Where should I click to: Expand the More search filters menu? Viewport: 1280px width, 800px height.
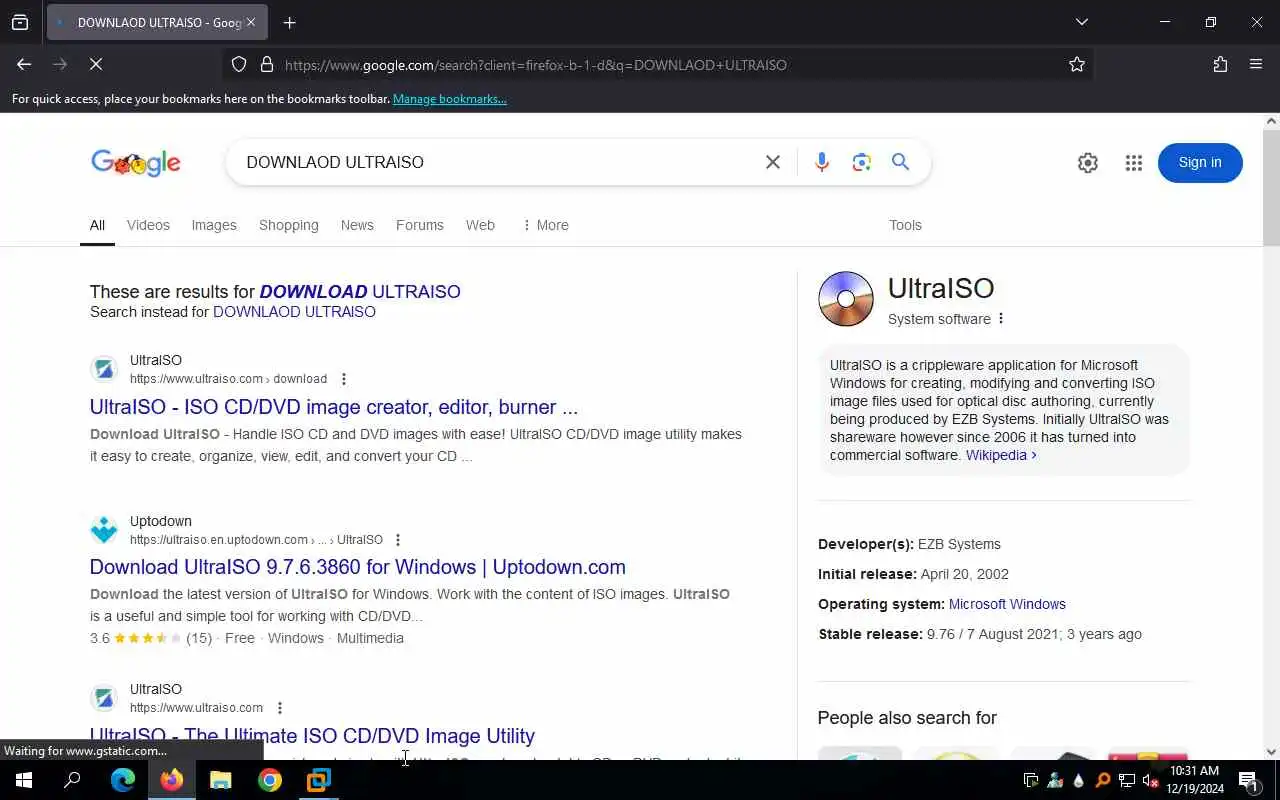(545, 225)
